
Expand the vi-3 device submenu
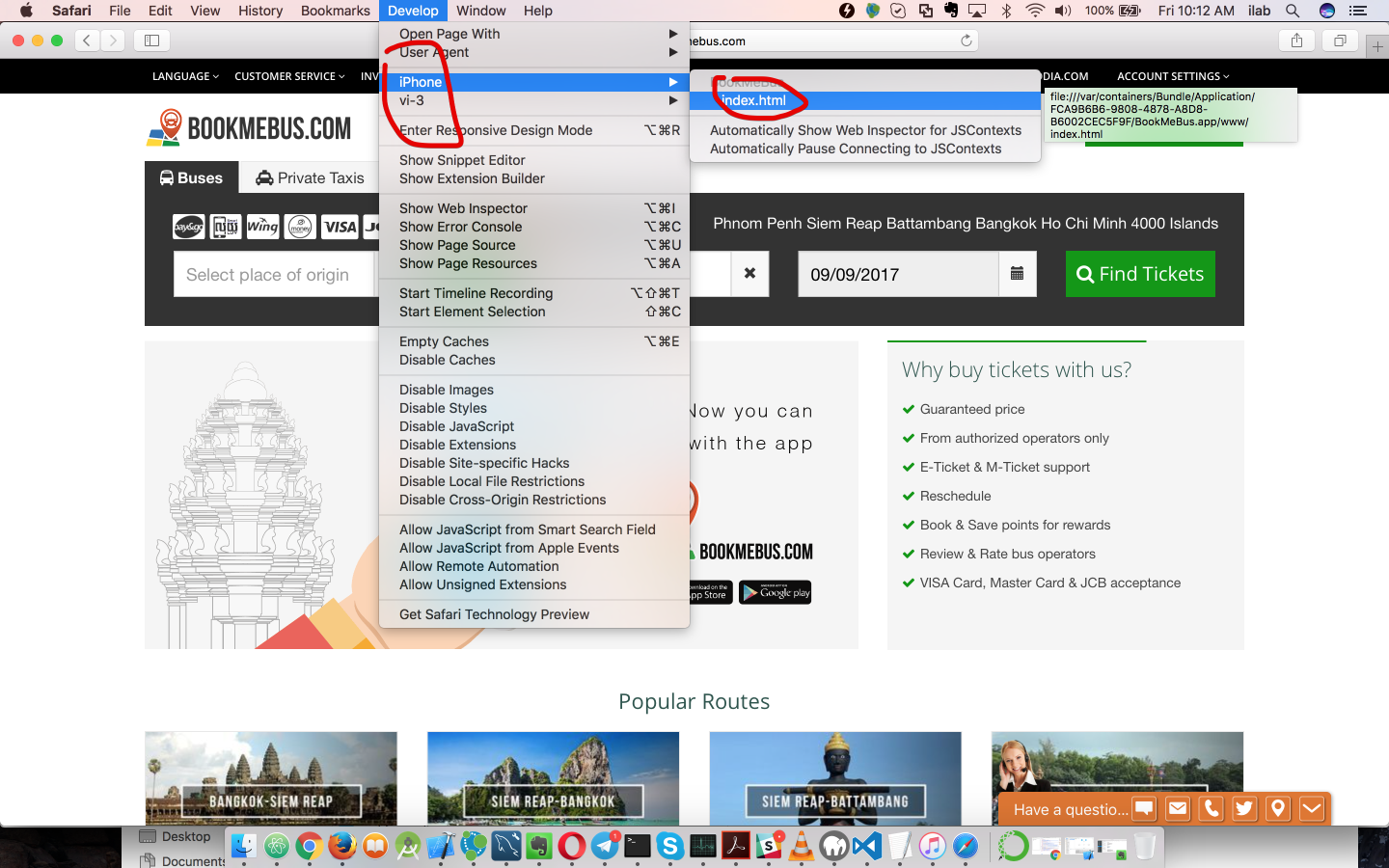click(534, 100)
